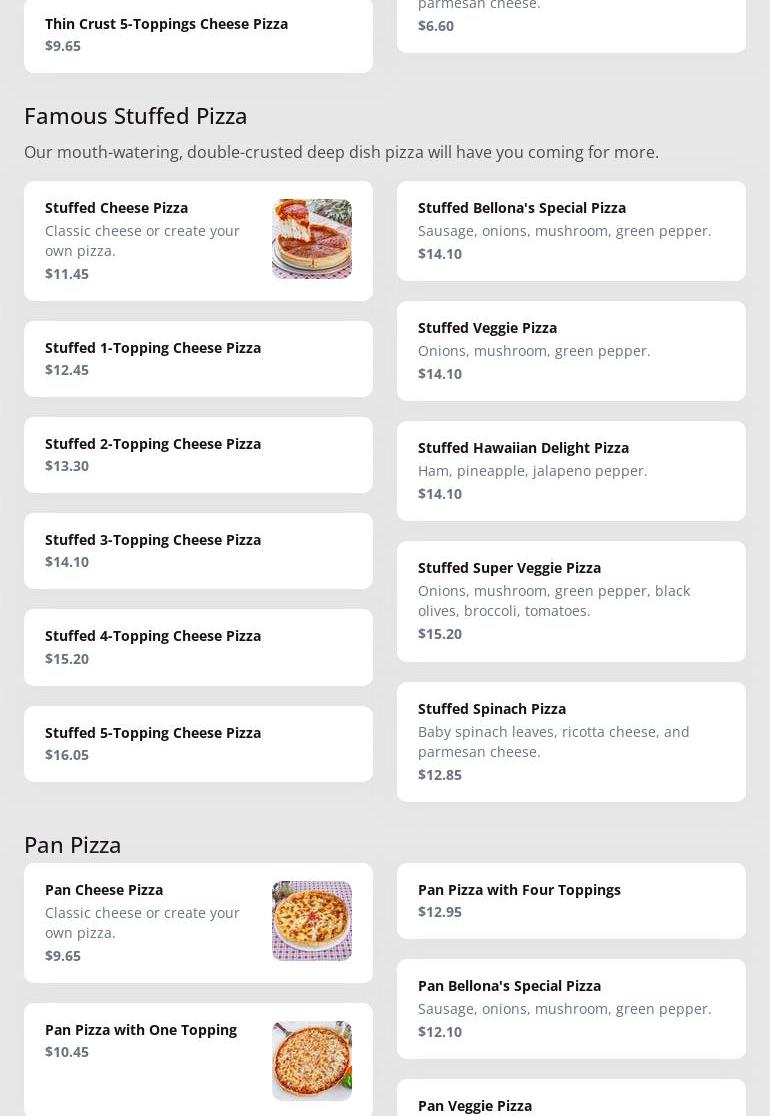Image resolution: width=770 pixels, height=1116 pixels.
Task: Open Pan Bellona's Special Pizza
Action: coord(570,1008)
